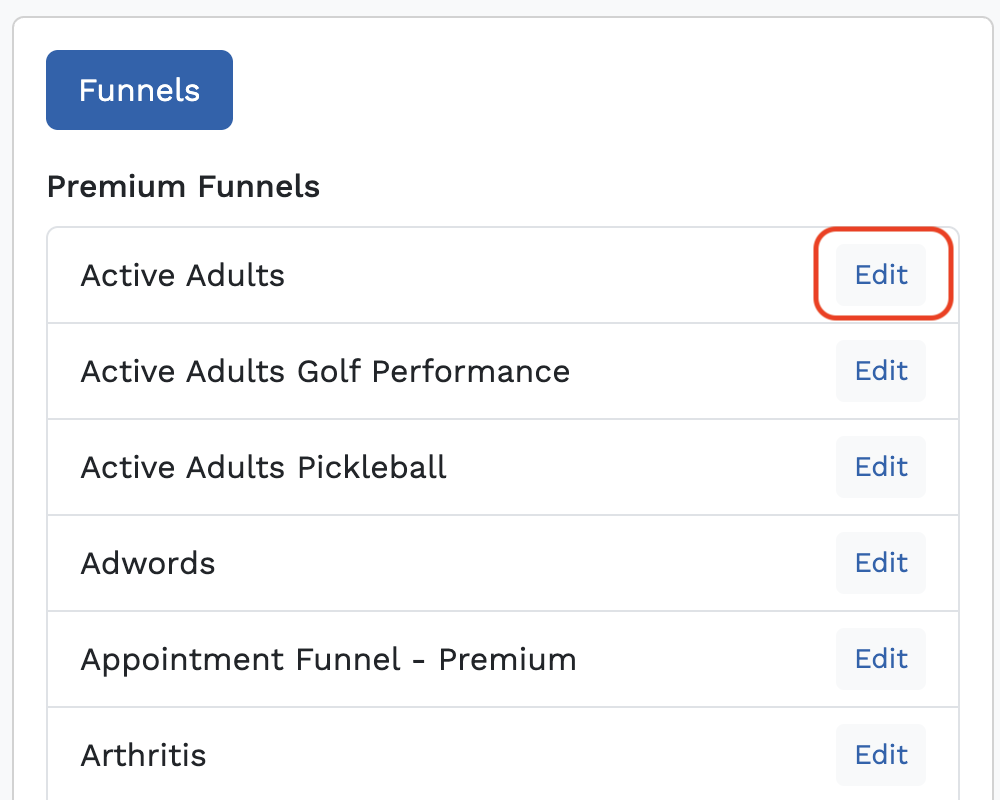
Task: Click 'Premium' in the Appointment Funnel row
Action: [x=507, y=659]
